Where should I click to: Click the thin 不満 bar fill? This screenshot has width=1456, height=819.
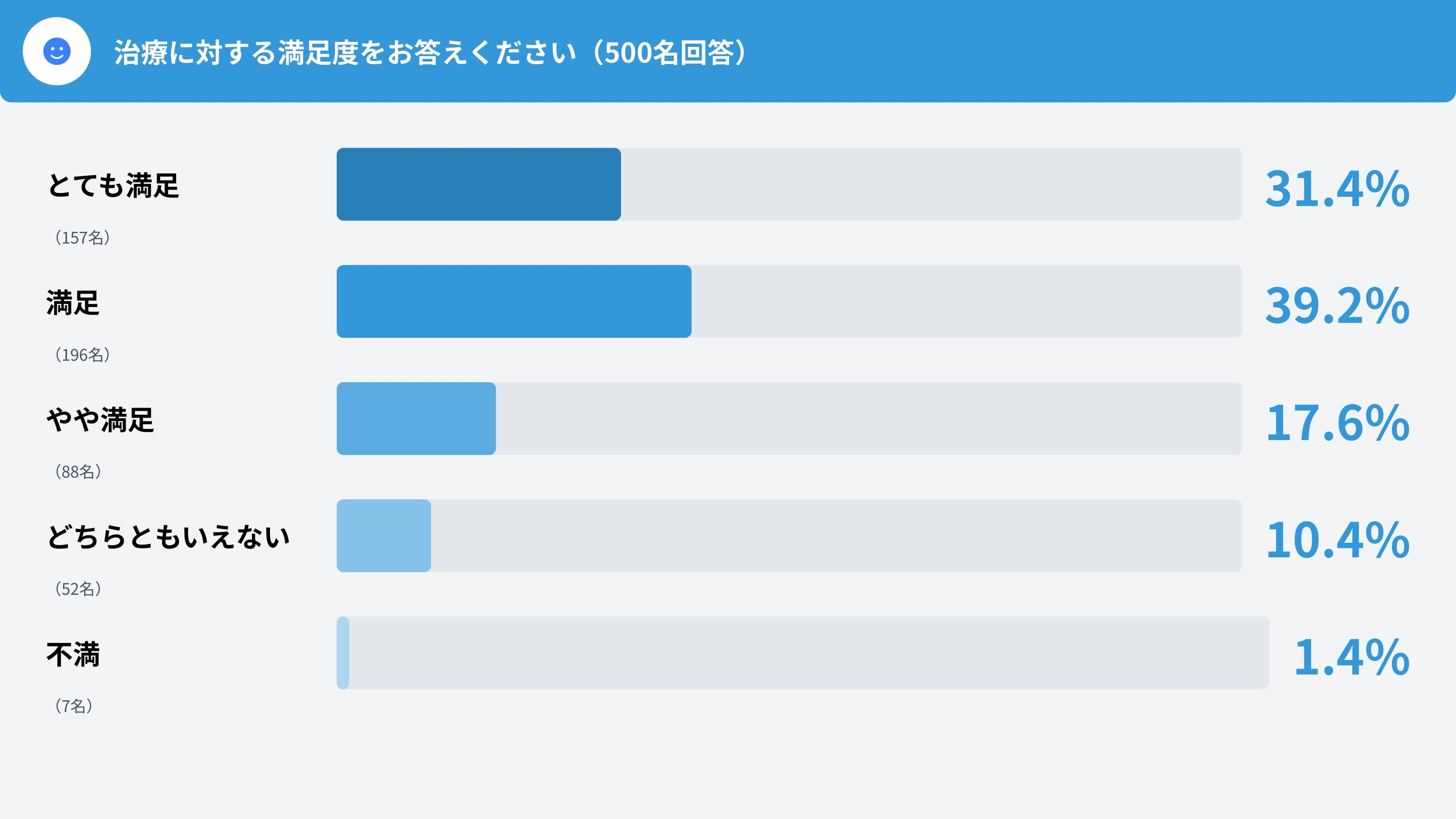[x=343, y=653]
